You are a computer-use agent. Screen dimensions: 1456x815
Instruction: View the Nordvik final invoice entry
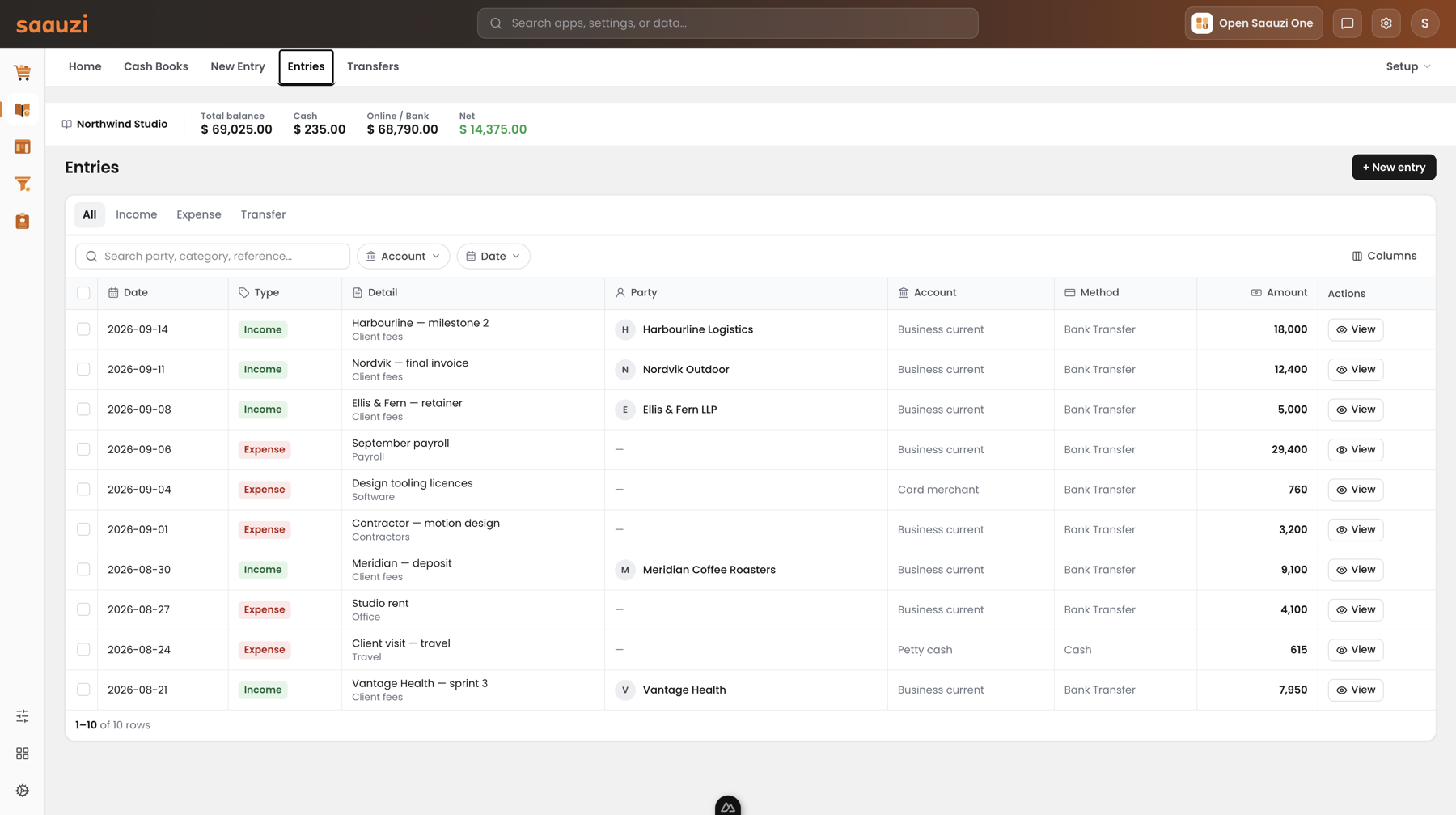(x=1356, y=370)
